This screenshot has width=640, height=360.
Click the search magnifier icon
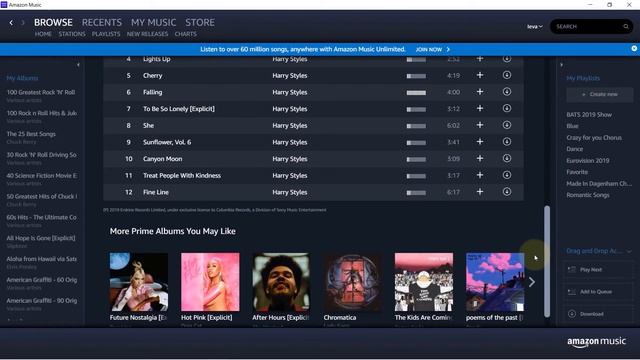(626, 27)
